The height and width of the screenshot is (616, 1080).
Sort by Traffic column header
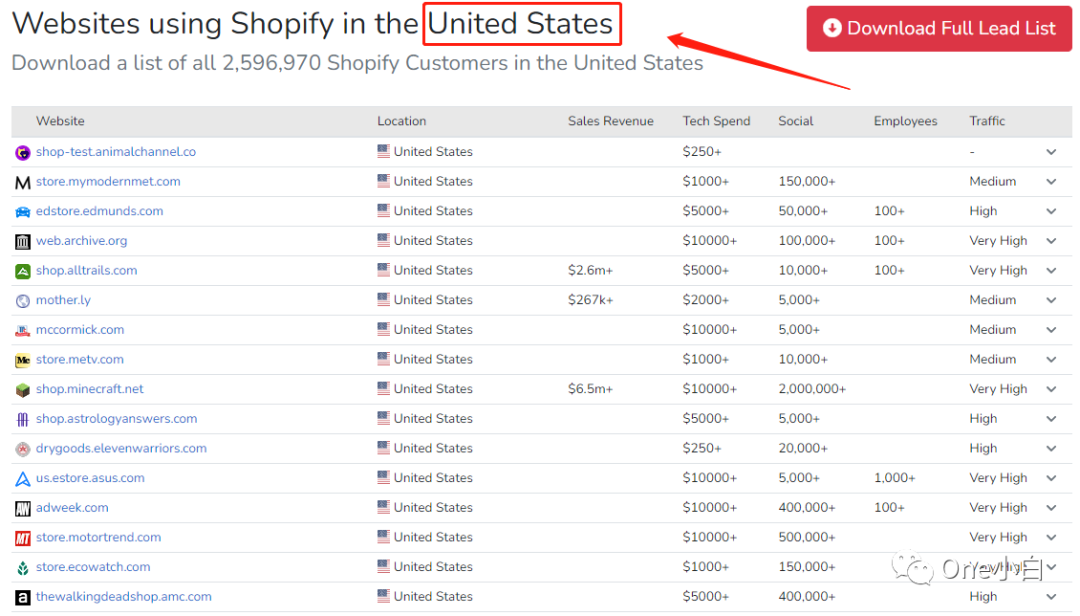point(987,121)
